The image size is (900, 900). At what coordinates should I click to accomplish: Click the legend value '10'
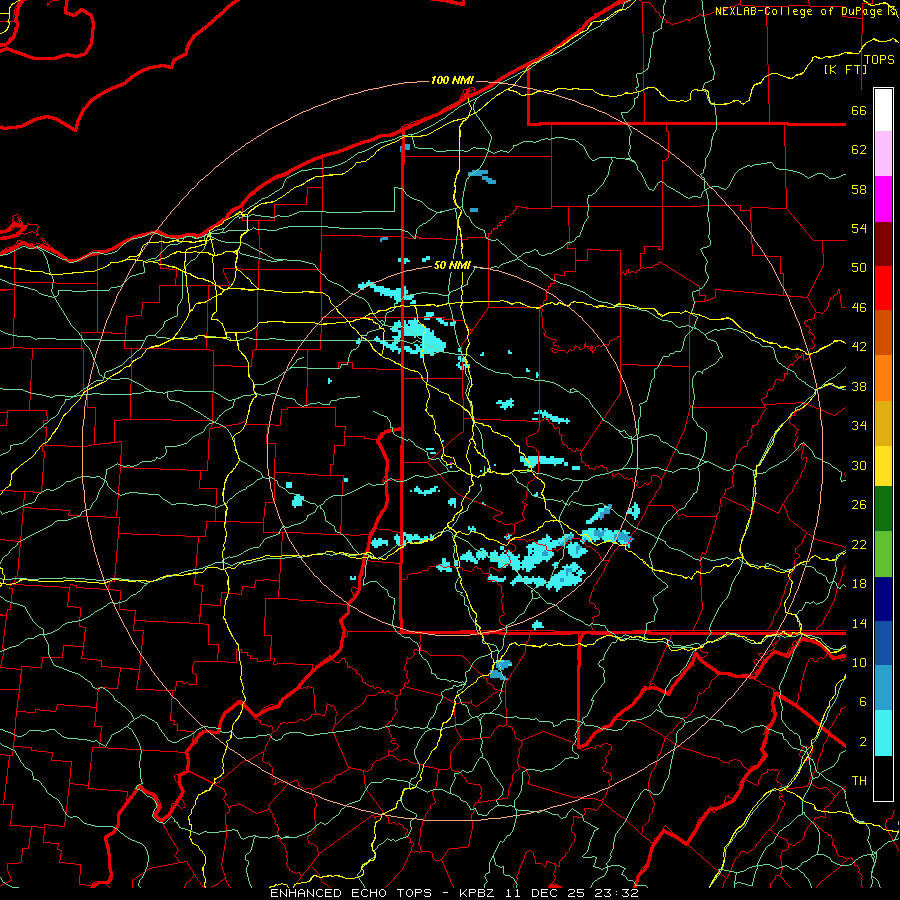[x=859, y=662]
